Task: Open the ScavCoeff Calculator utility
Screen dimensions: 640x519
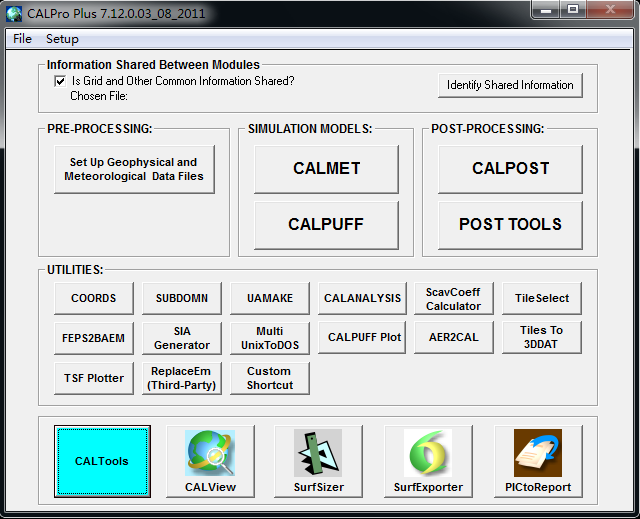Action: [453, 299]
